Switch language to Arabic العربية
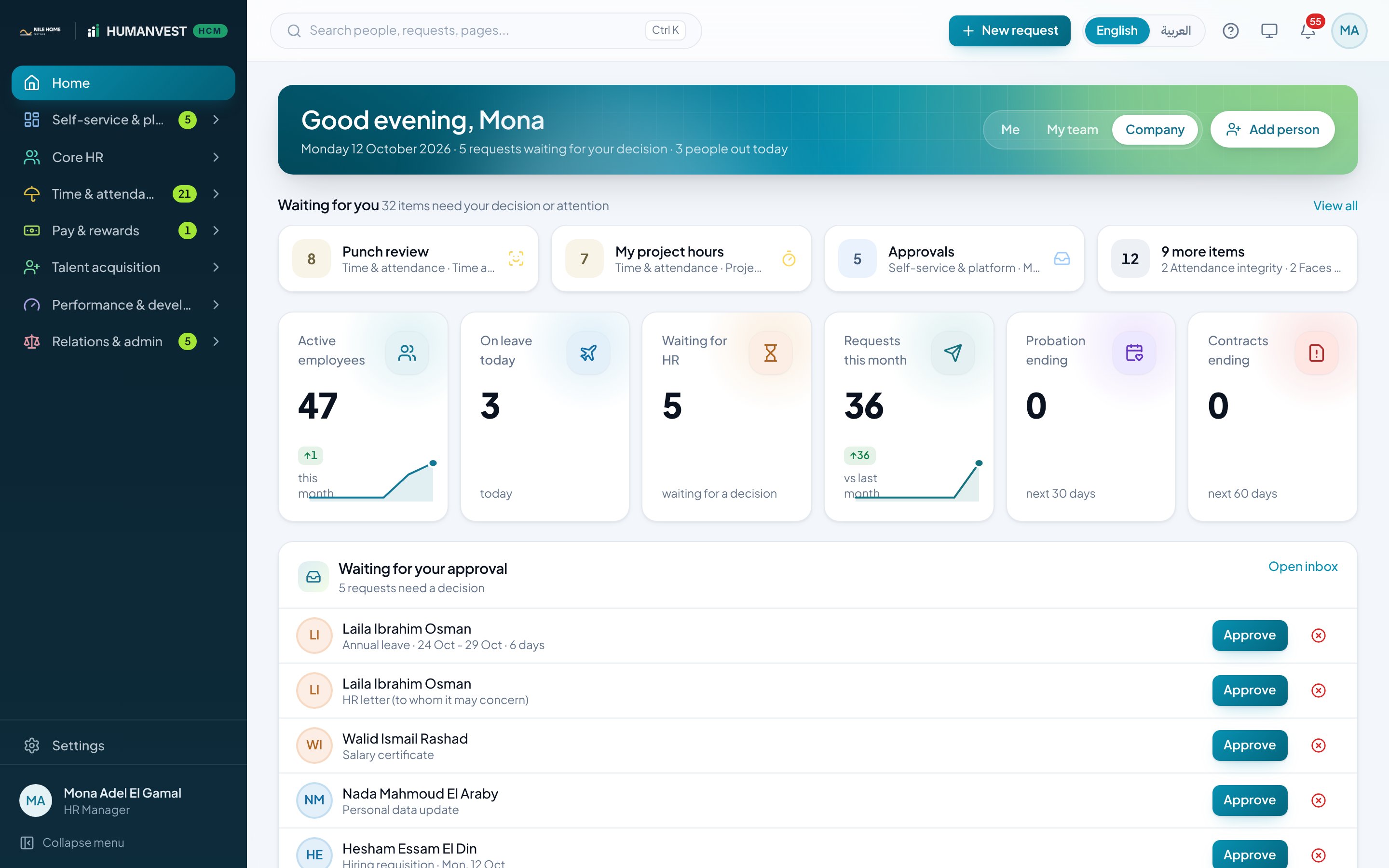 coord(1175,31)
